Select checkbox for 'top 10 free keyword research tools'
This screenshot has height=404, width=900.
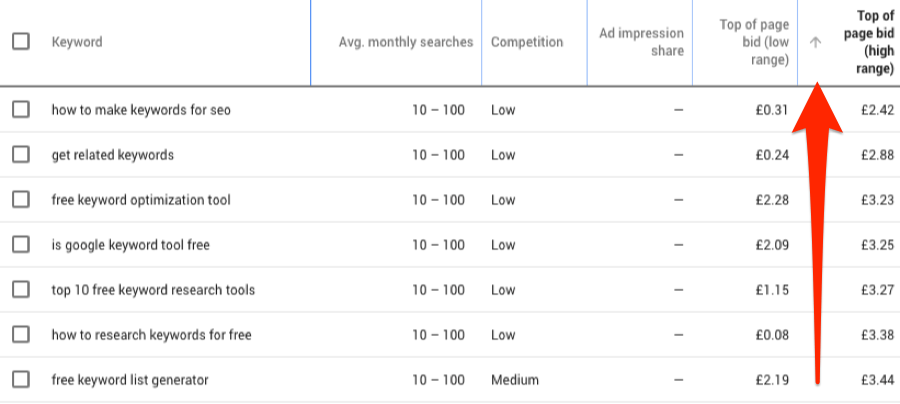(21, 290)
